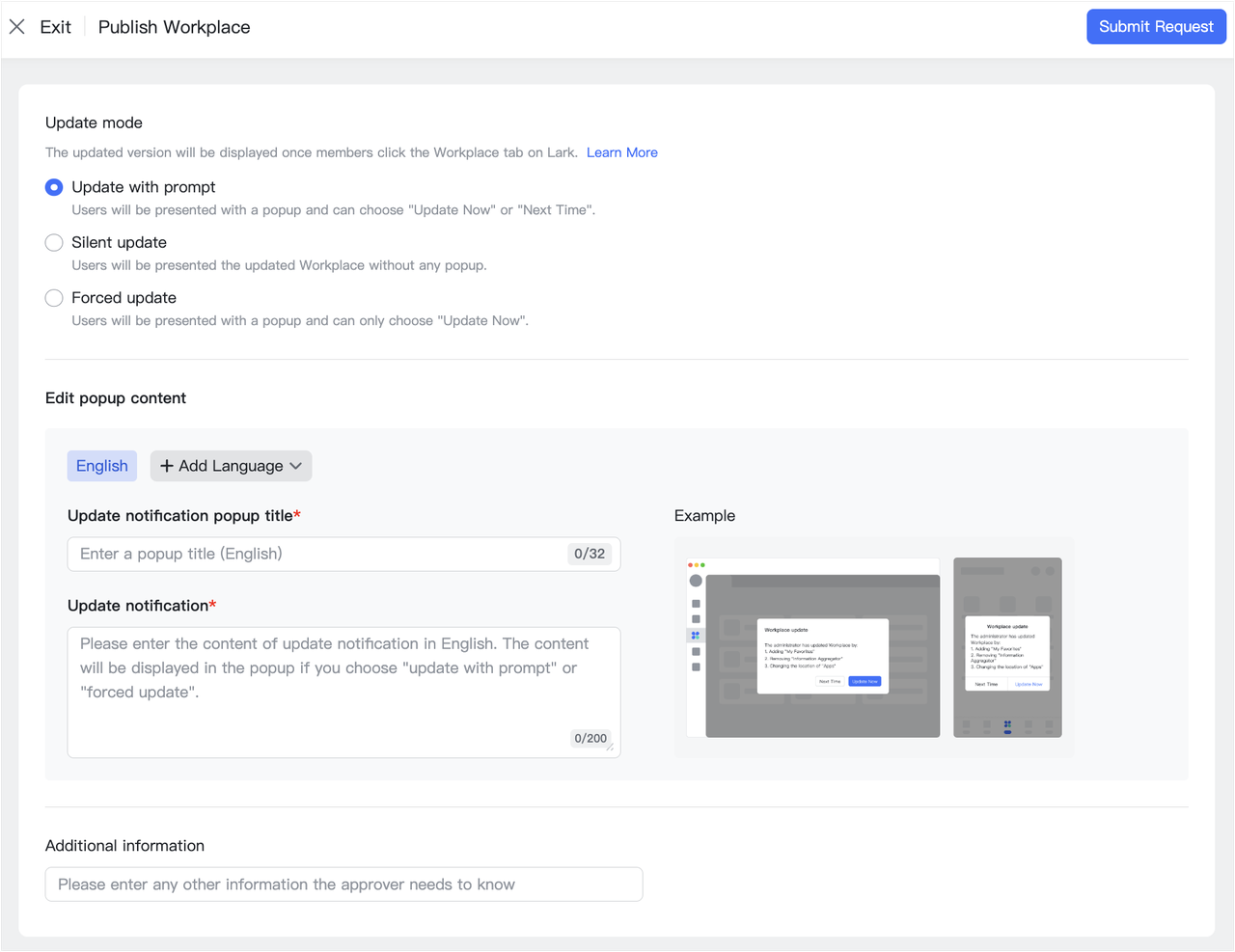Exit the page using the X icon
Image resolution: width=1235 pixels, height=952 pixels.
[17, 26]
